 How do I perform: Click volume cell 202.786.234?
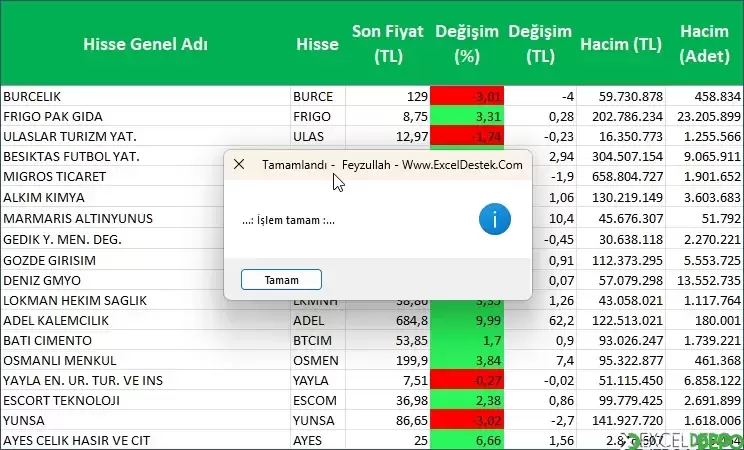(x=621, y=116)
